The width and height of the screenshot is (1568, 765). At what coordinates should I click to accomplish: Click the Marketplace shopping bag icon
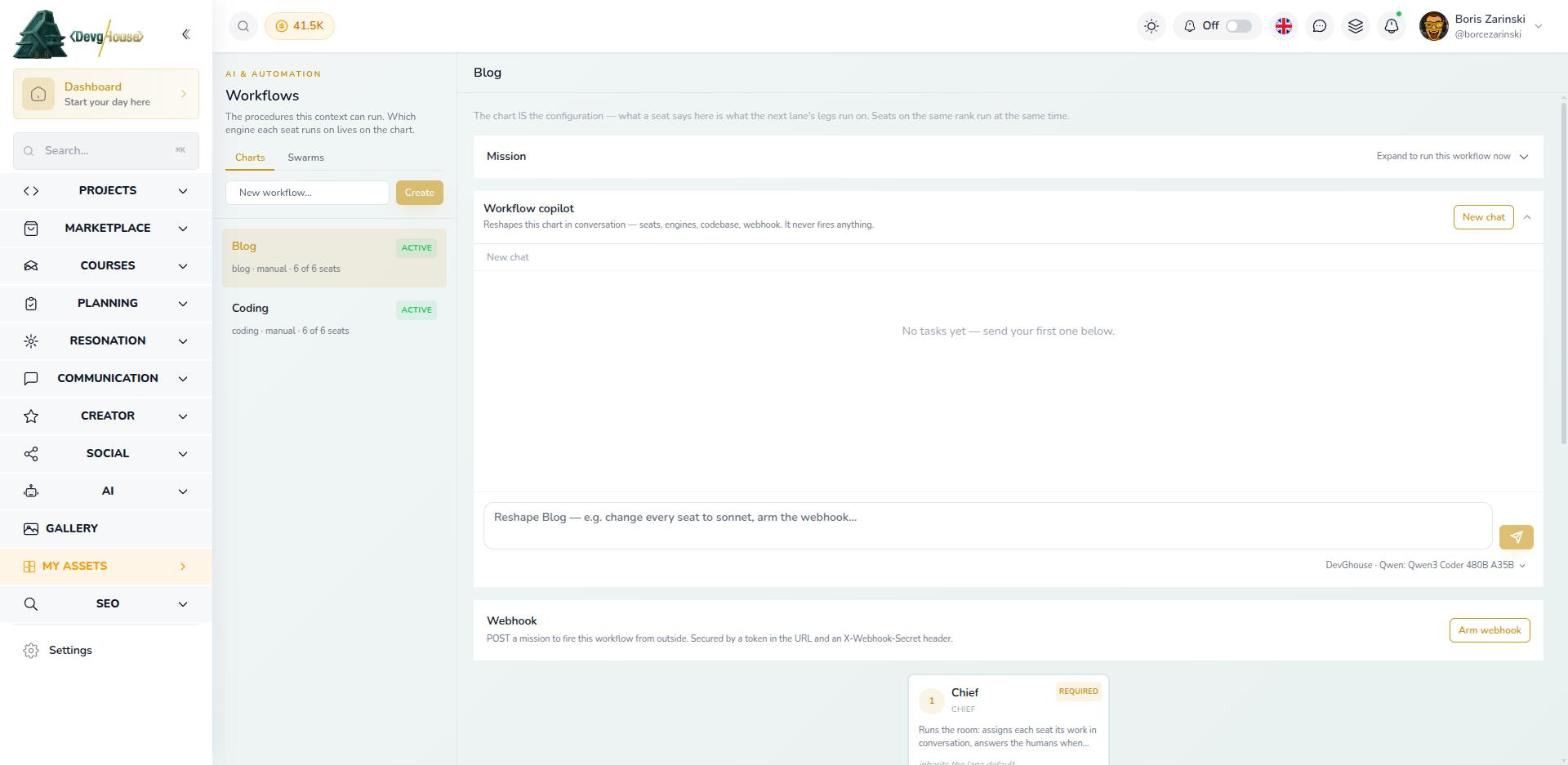31,228
